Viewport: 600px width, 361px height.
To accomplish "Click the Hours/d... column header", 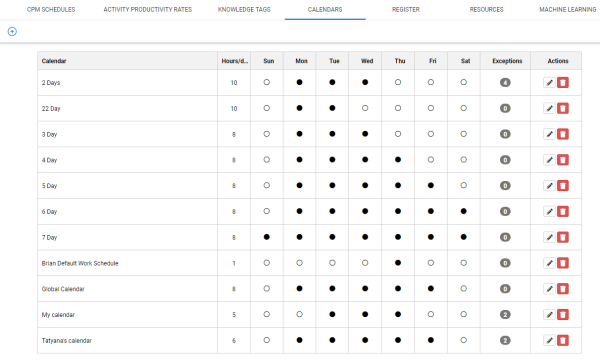I will [x=234, y=61].
